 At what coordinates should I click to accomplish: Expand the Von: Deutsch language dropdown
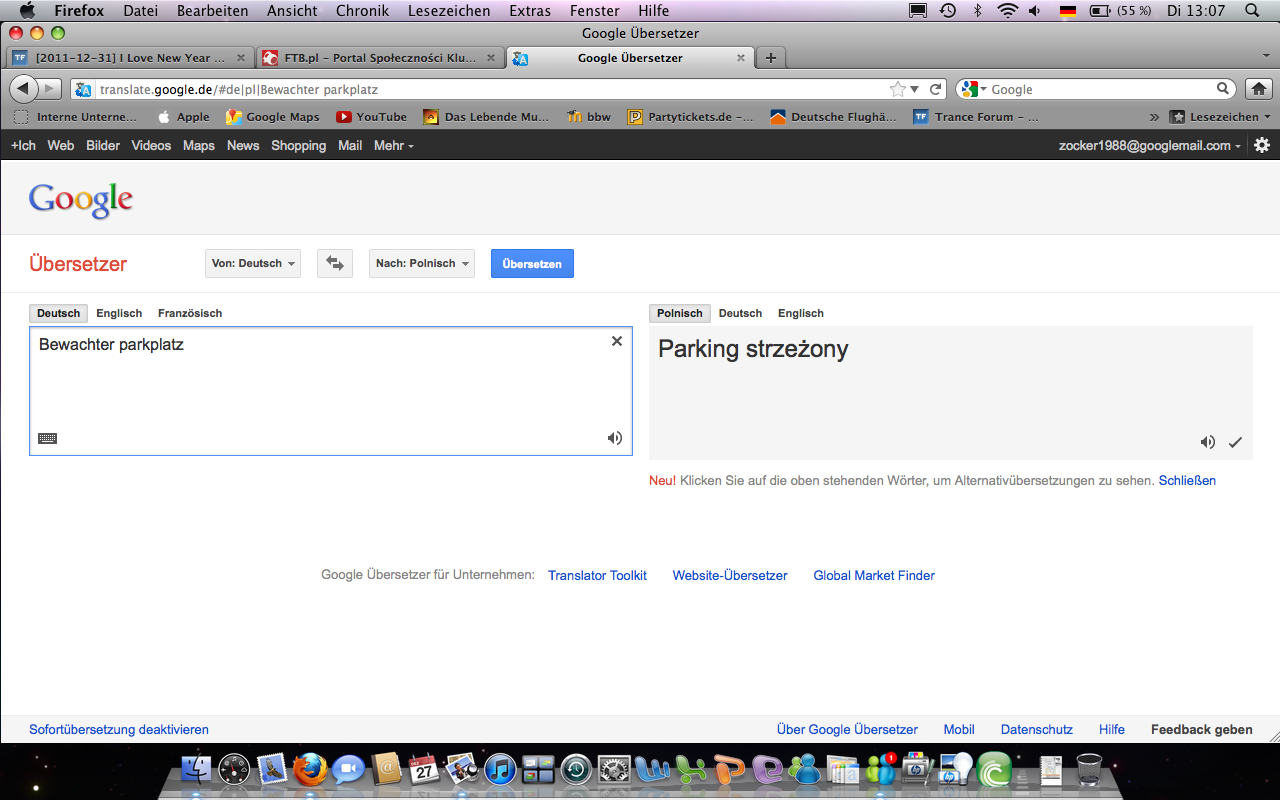[253, 264]
